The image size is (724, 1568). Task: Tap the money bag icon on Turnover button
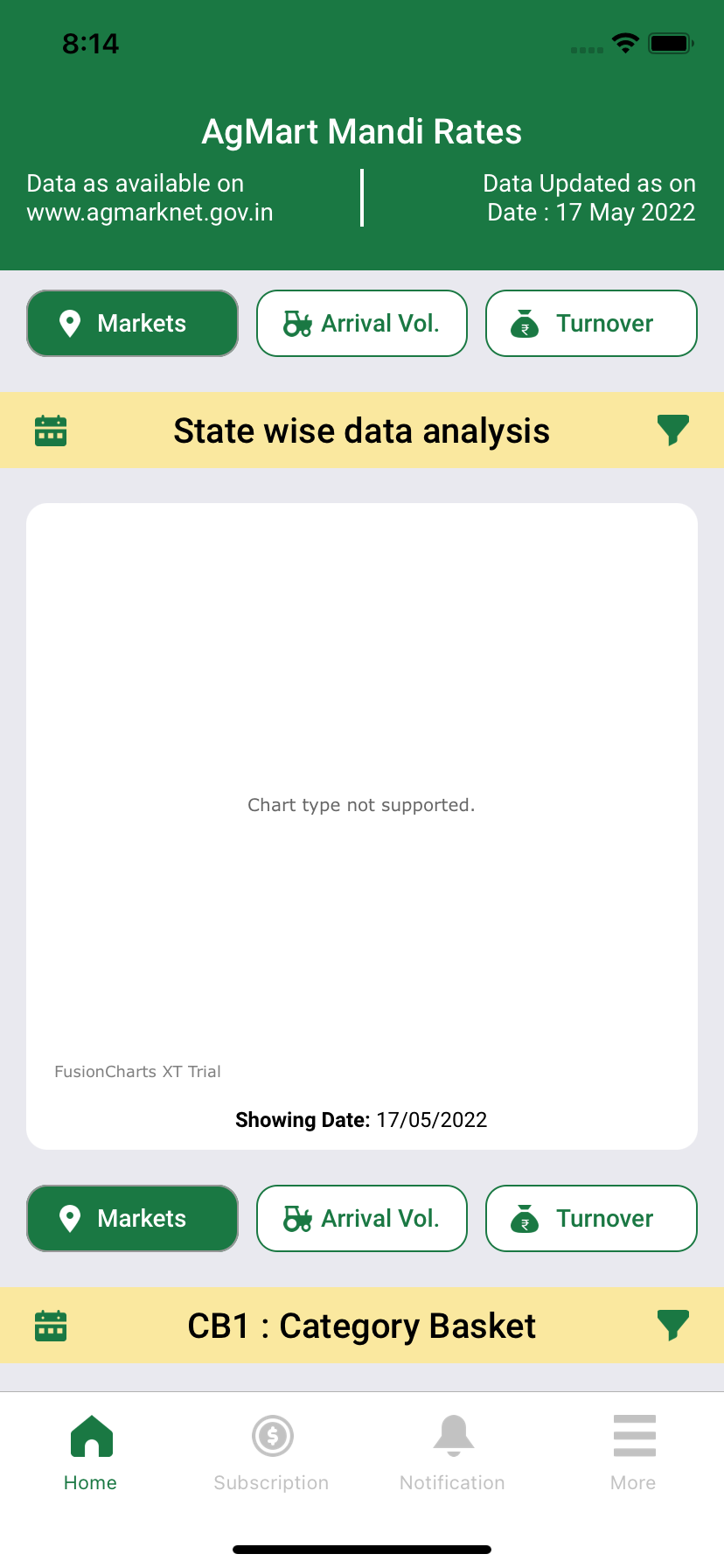coord(525,323)
